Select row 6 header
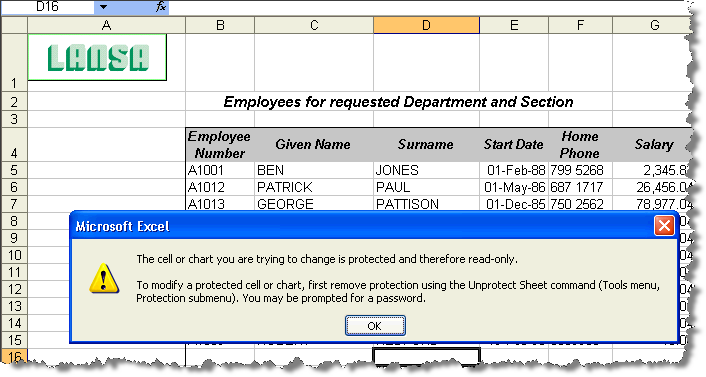The image size is (706, 377). (x=14, y=187)
